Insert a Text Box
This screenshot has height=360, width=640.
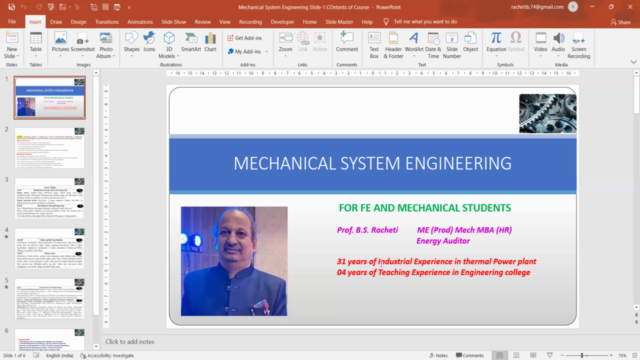point(374,45)
